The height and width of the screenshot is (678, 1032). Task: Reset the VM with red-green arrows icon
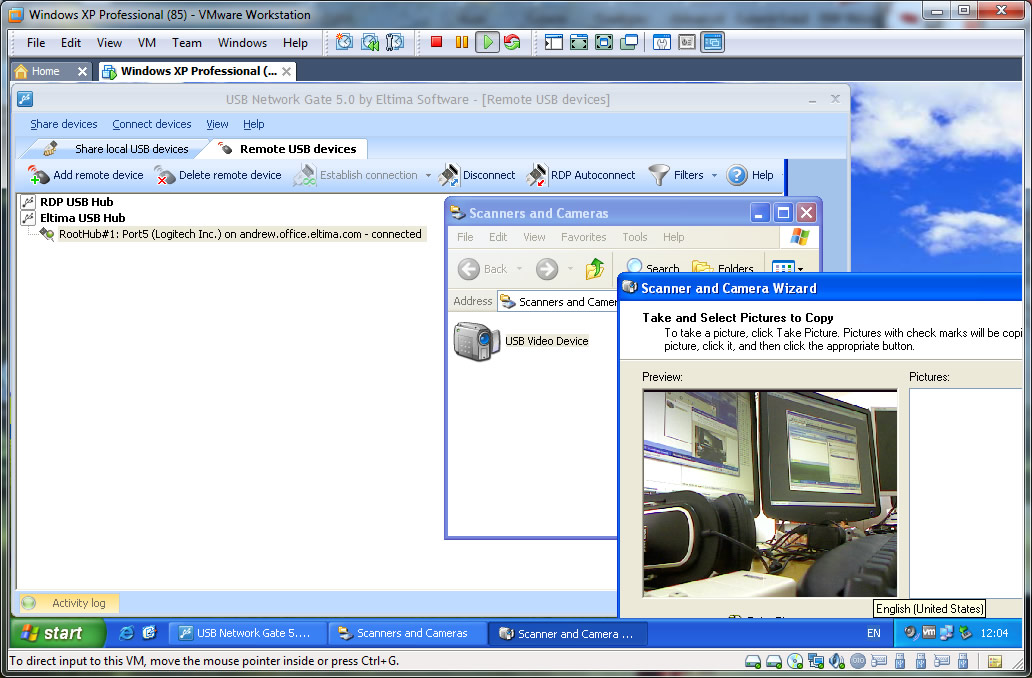[512, 42]
